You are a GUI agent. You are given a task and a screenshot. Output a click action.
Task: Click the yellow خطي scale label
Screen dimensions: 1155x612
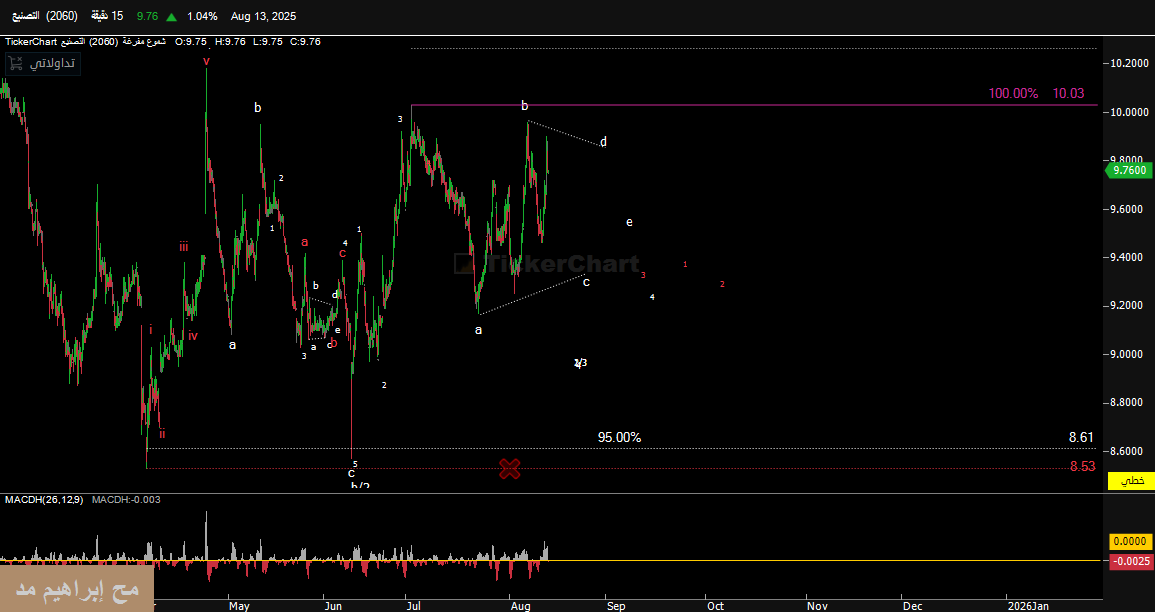[1131, 481]
